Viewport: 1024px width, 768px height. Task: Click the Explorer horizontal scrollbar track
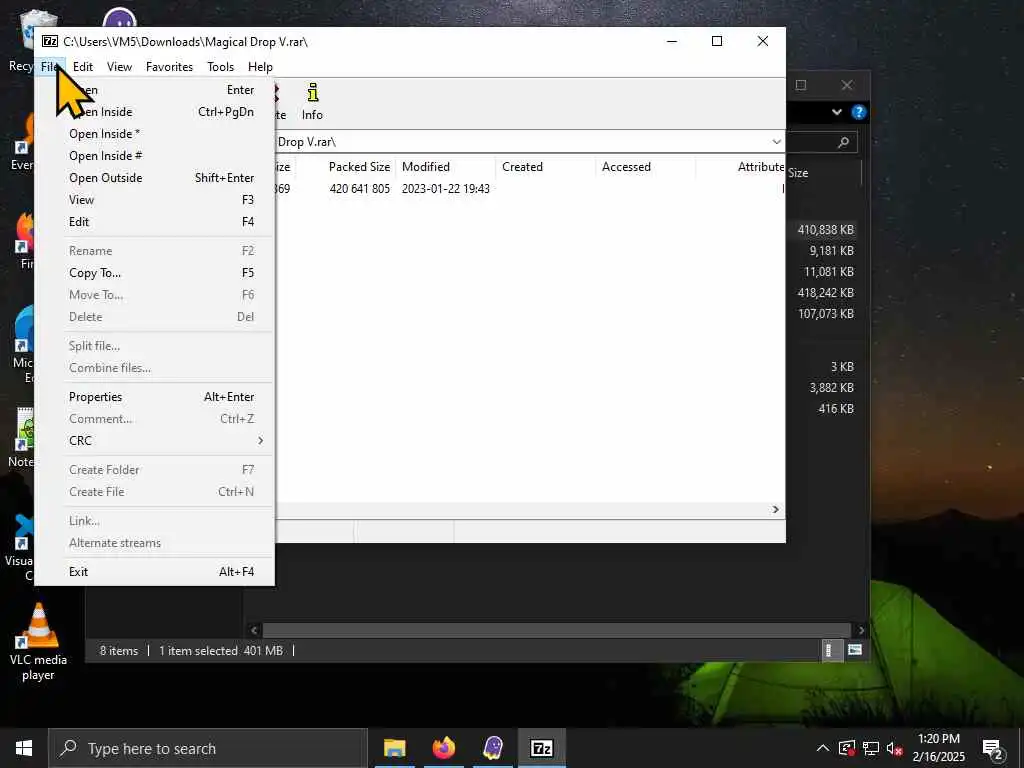click(x=558, y=630)
